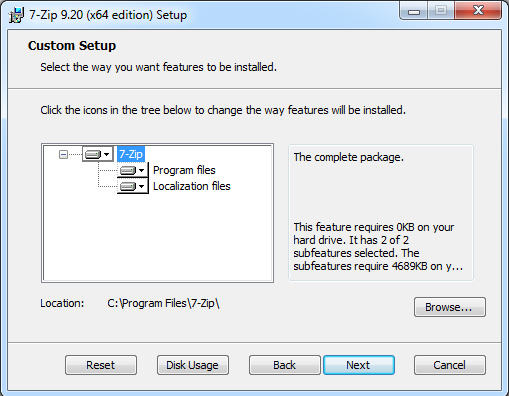Click the Localization files drive icon

tap(128, 186)
